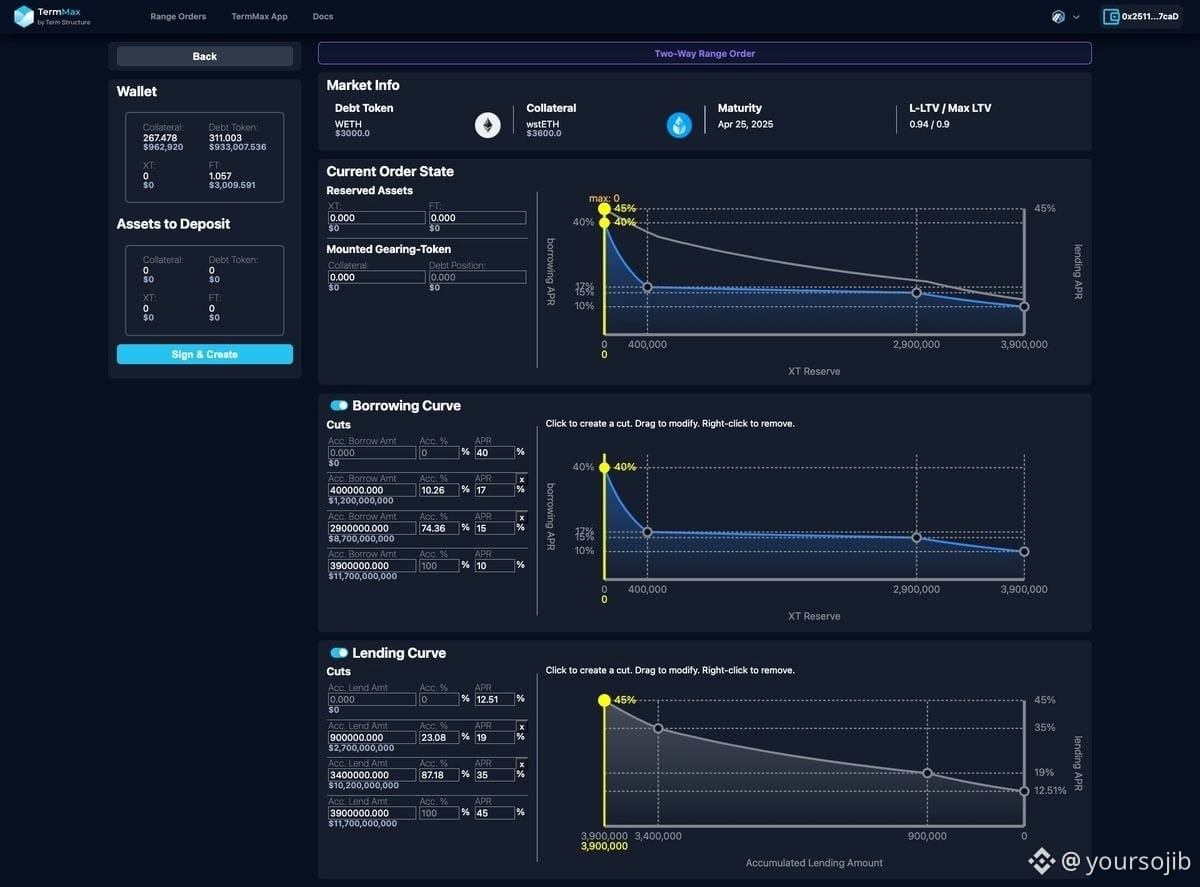This screenshot has width=1200, height=887.
Task: Remove the 900000 lend cut with x
Action: [x=521, y=727]
